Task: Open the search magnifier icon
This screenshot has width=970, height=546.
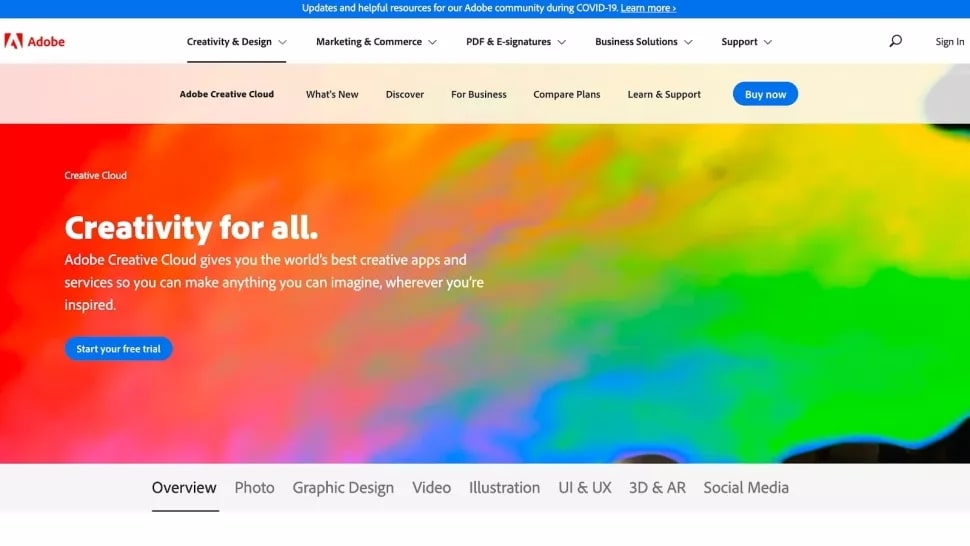Action: click(895, 41)
